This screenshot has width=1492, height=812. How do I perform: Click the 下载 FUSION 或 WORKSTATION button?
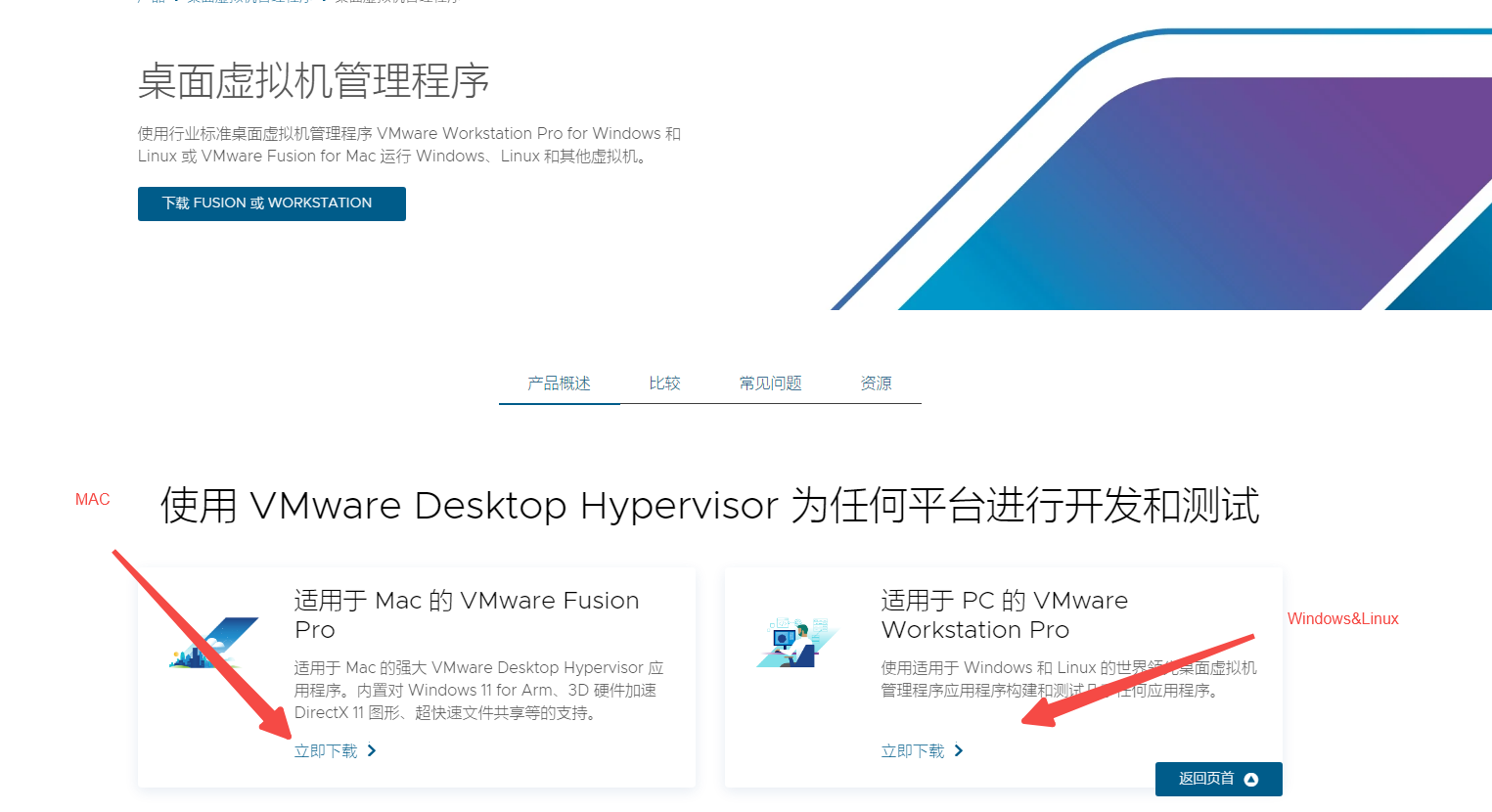[271, 203]
